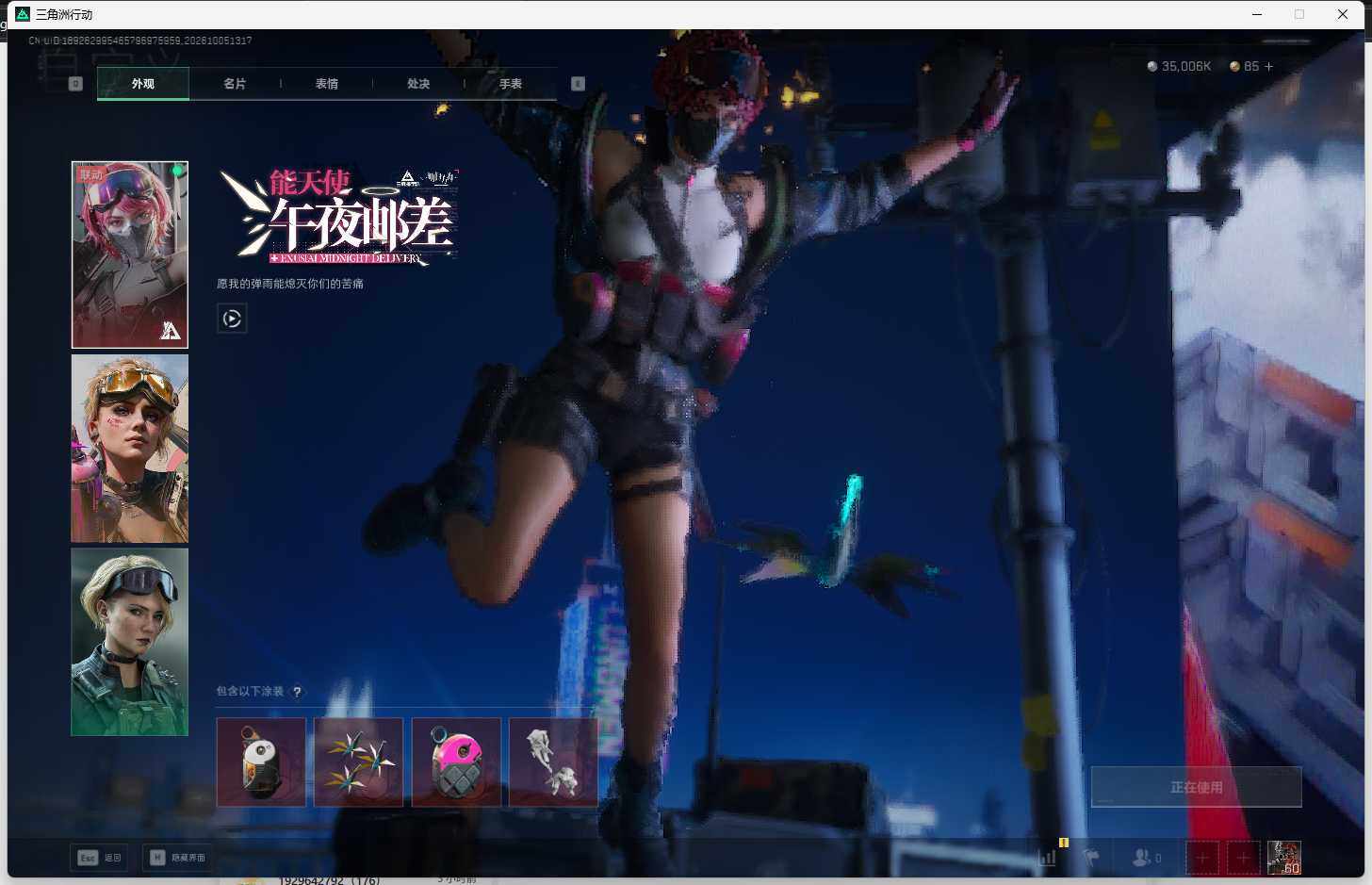Add teammate in first empty plus slot

(x=1201, y=858)
